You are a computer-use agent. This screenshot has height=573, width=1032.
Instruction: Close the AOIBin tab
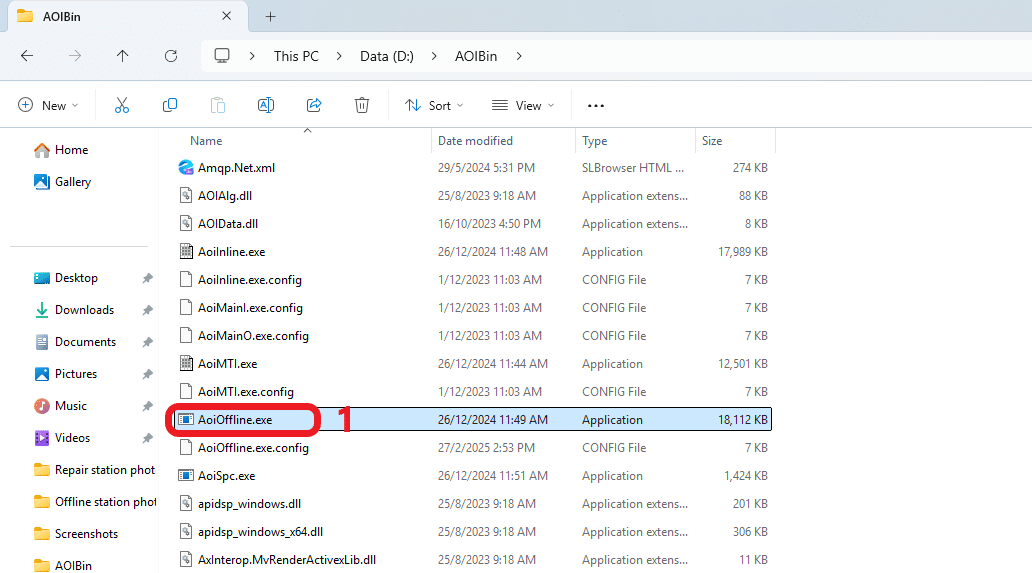[226, 16]
